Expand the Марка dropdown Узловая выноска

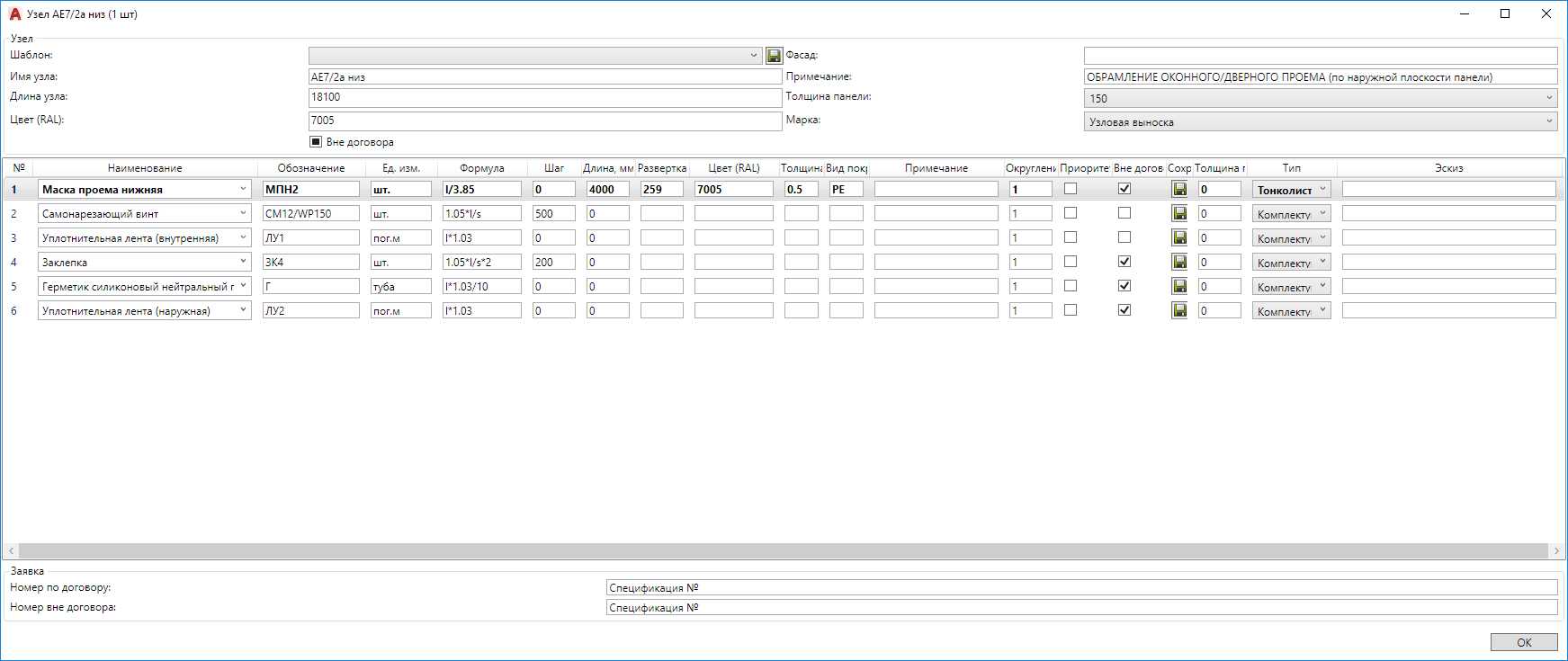[1321, 121]
